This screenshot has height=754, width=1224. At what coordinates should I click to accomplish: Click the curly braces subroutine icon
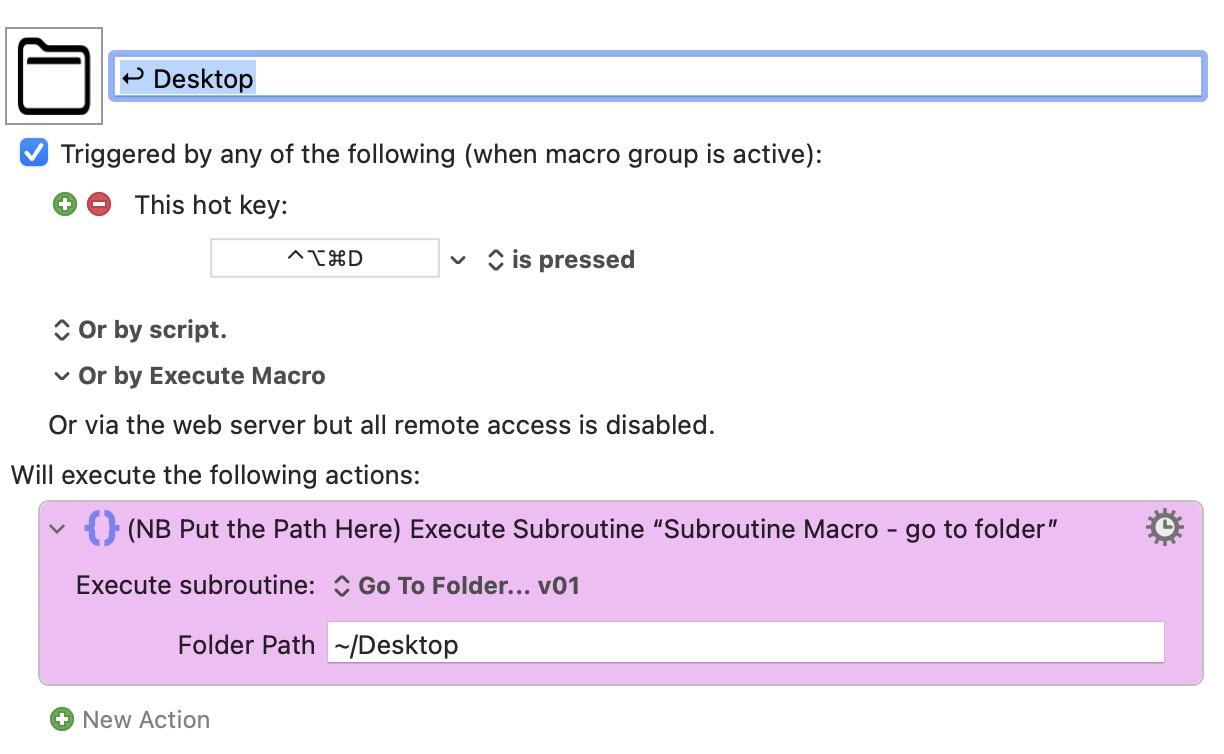[x=102, y=528]
